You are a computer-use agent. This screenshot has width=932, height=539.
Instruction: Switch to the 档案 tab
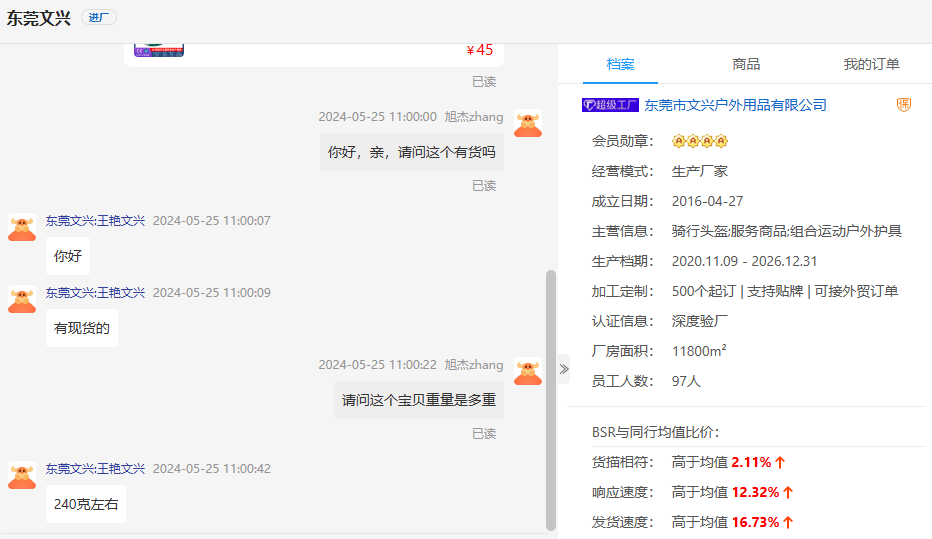[x=620, y=64]
